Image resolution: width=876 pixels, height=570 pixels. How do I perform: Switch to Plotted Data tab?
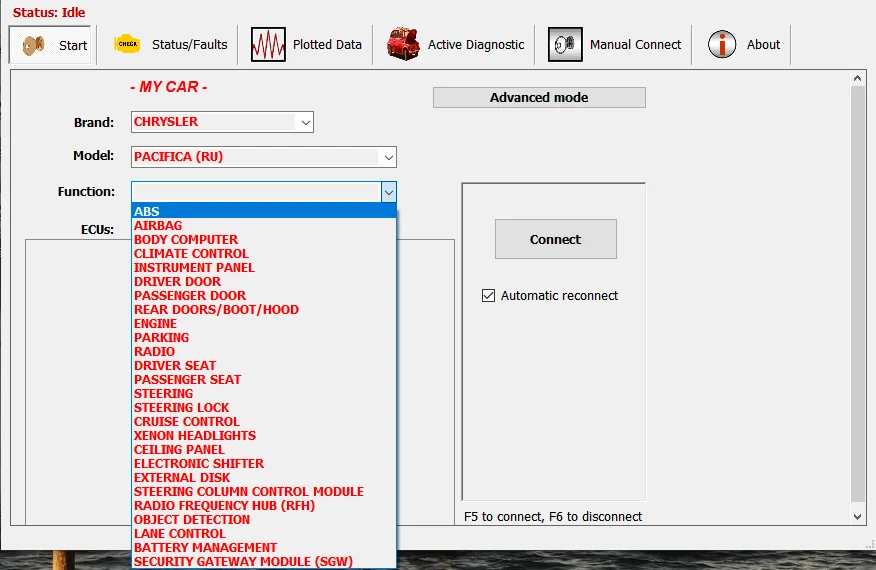306,45
